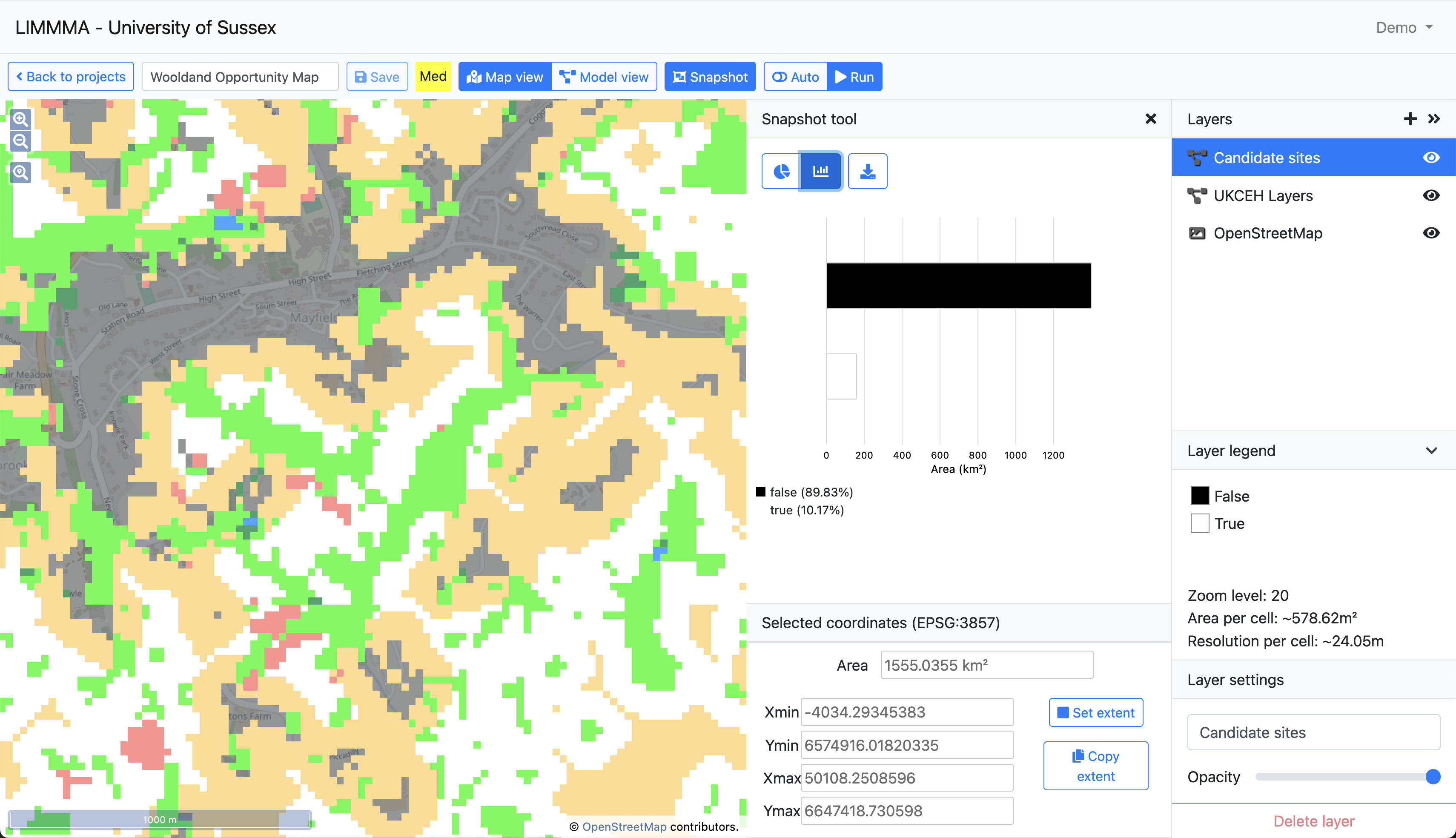Select the bar chart icon button
The width and height of the screenshot is (1456, 838).
pyautogui.click(x=820, y=171)
